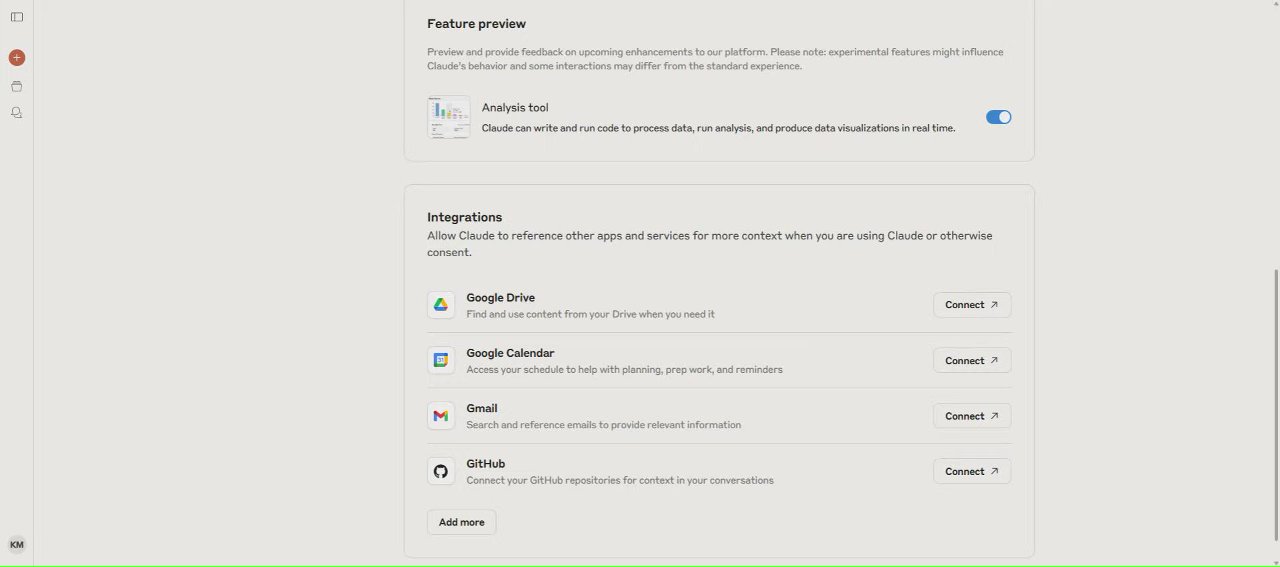The width and height of the screenshot is (1280, 567).
Task: Disable the Analysis tool toggle
Action: (x=998, y=117)
